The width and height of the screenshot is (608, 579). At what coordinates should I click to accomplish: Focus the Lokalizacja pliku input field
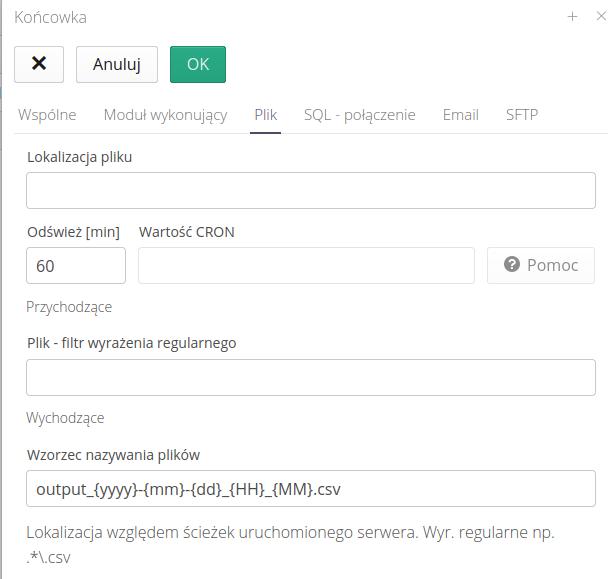pyautogui.click(x=311, y=190)
